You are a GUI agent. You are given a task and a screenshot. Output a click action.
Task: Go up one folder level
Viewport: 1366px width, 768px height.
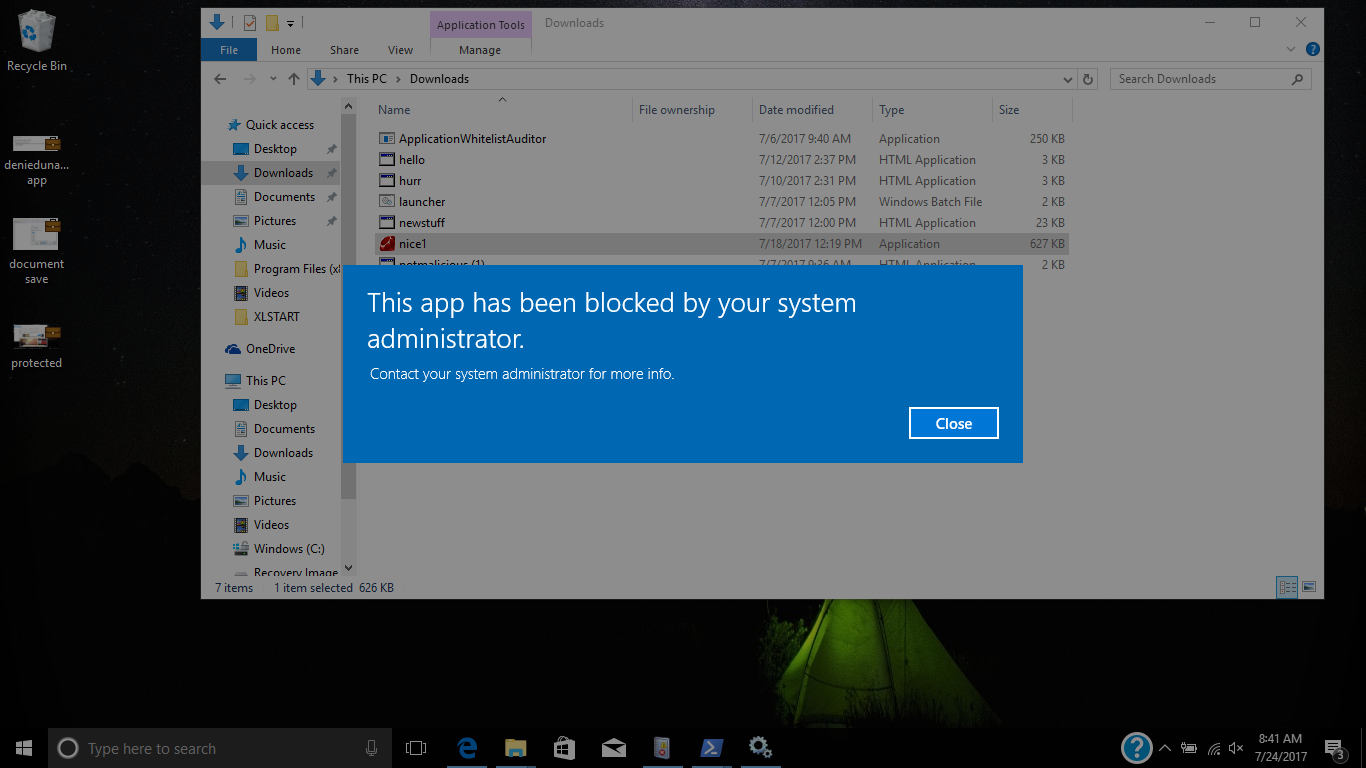[x=293, y=79]
